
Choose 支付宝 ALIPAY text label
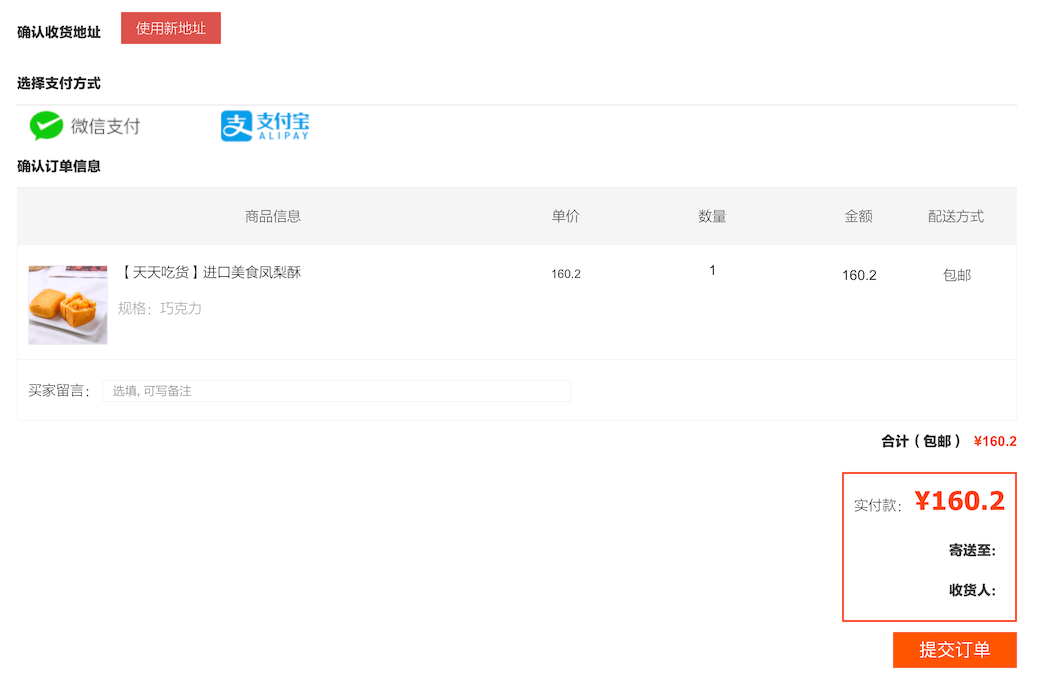283,126
